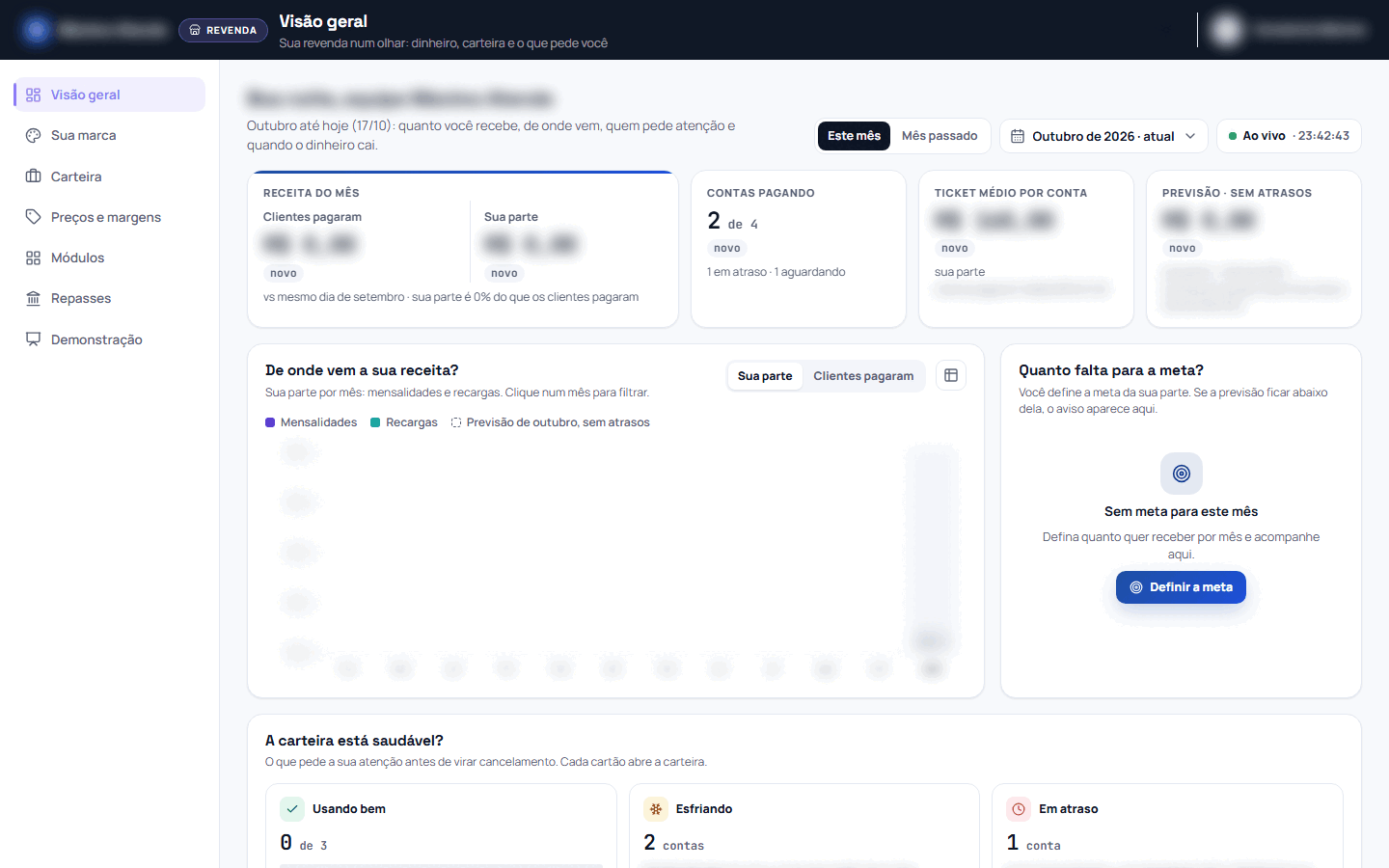Select the Módulos grid icon in sidebar
This screenshot has height=868, width=1389.
point(33,258)
